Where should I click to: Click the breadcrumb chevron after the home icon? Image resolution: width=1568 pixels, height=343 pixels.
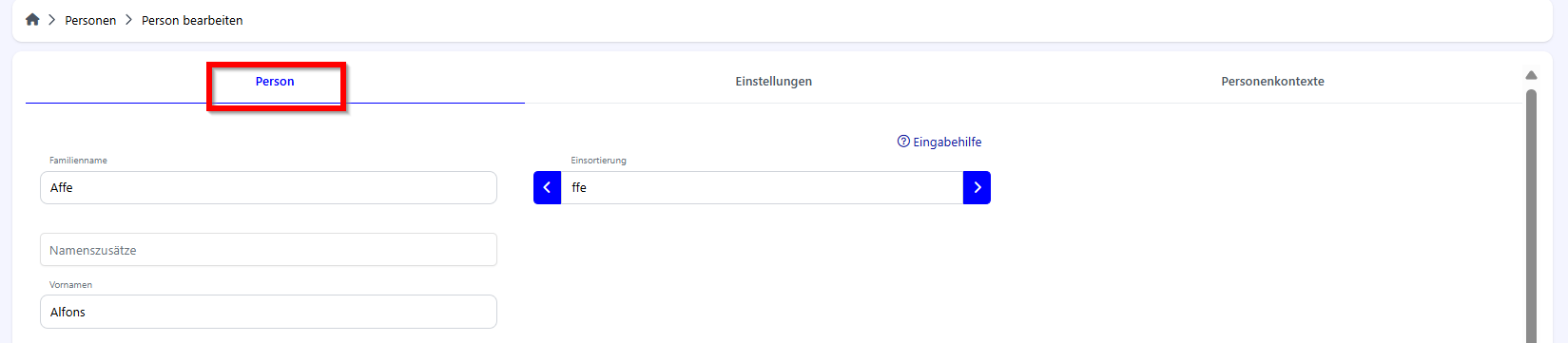click(52, 20)
